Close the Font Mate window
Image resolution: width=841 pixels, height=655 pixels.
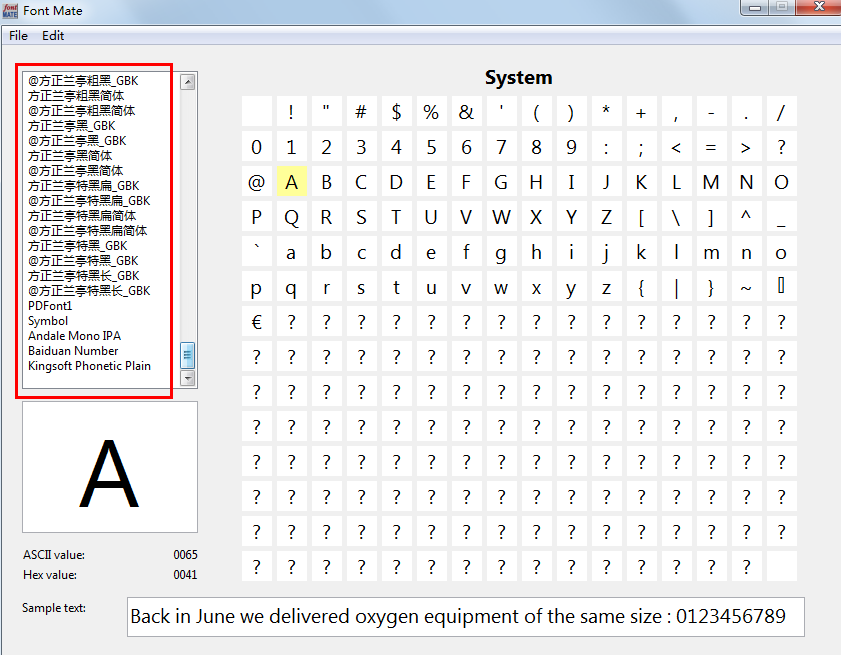pos(819,7)
